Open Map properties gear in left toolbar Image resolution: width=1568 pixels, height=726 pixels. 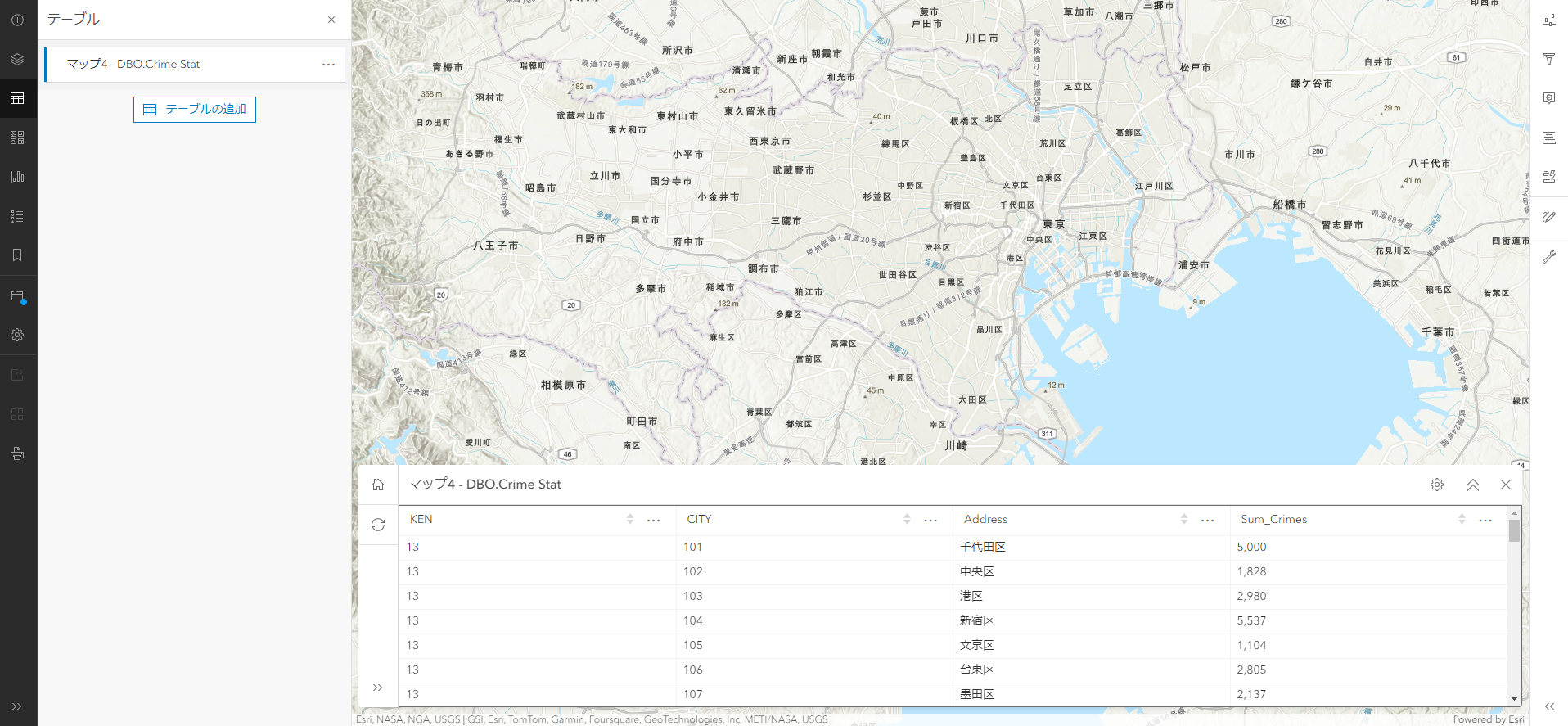click(17, 335)
